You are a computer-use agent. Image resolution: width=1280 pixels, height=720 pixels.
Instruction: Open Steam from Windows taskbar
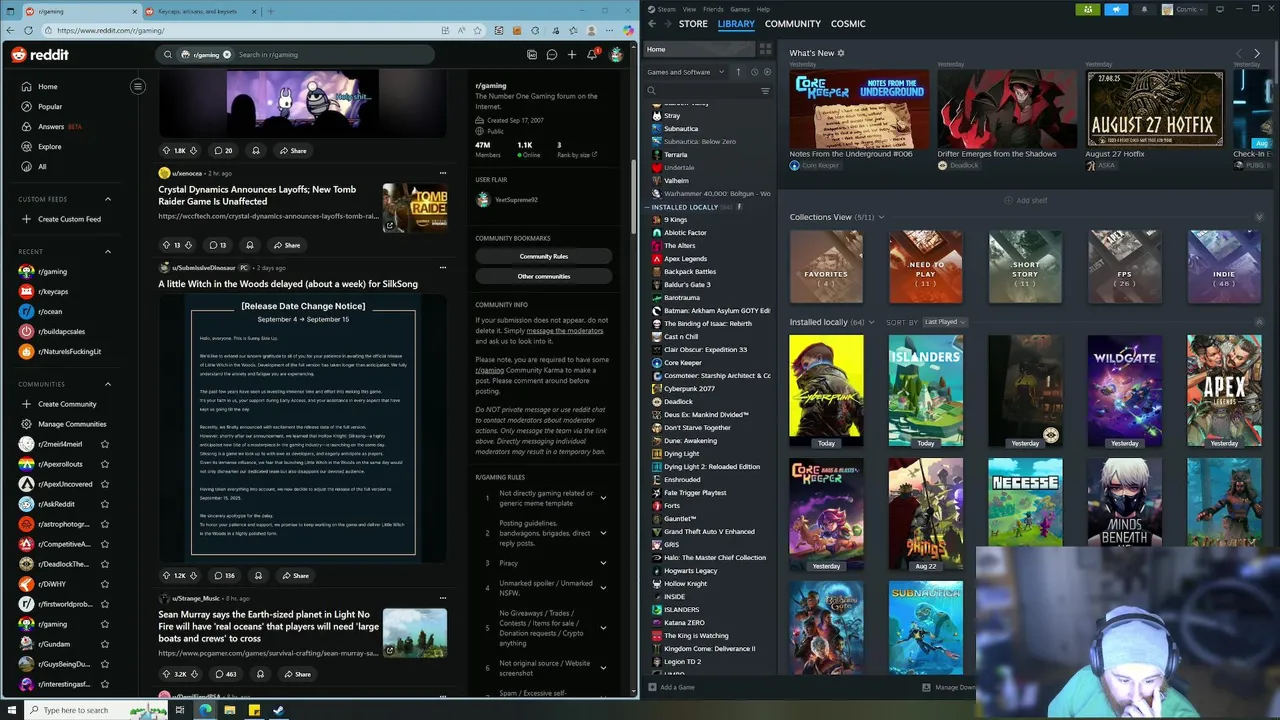tap(278, 710)
